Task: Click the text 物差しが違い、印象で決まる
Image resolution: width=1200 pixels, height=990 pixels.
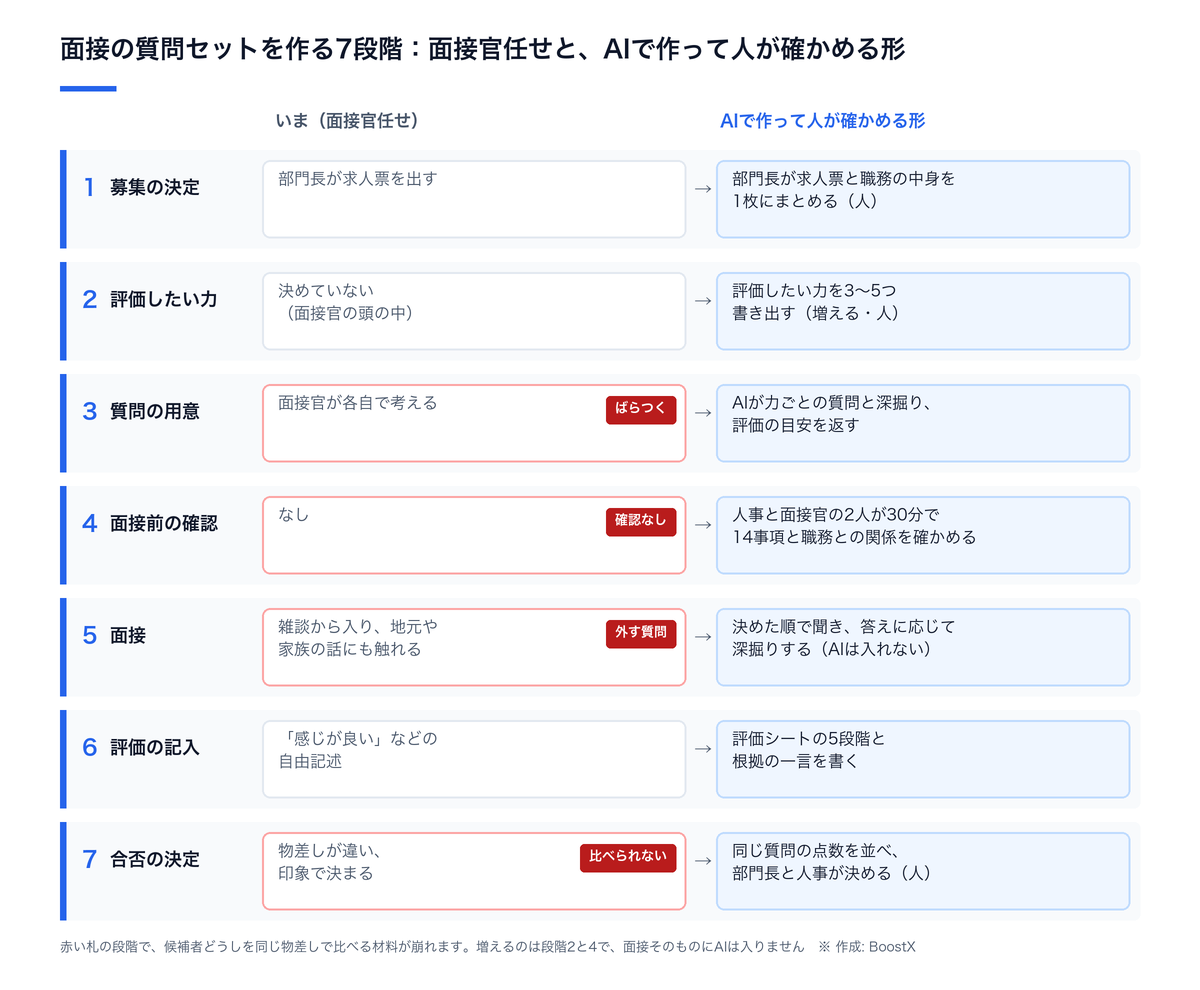Action: click(x=331, y=862)
